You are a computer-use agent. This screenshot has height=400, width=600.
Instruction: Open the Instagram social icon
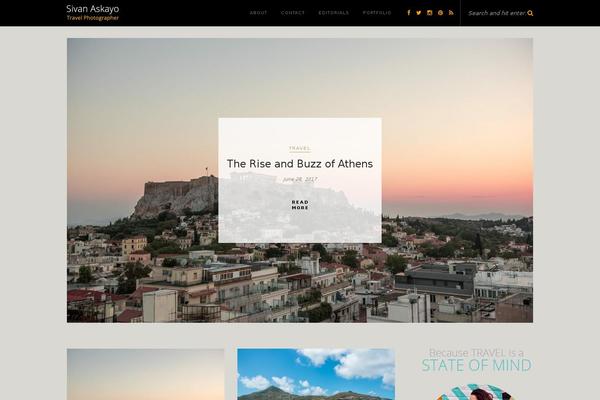click(x=430, y=13)
